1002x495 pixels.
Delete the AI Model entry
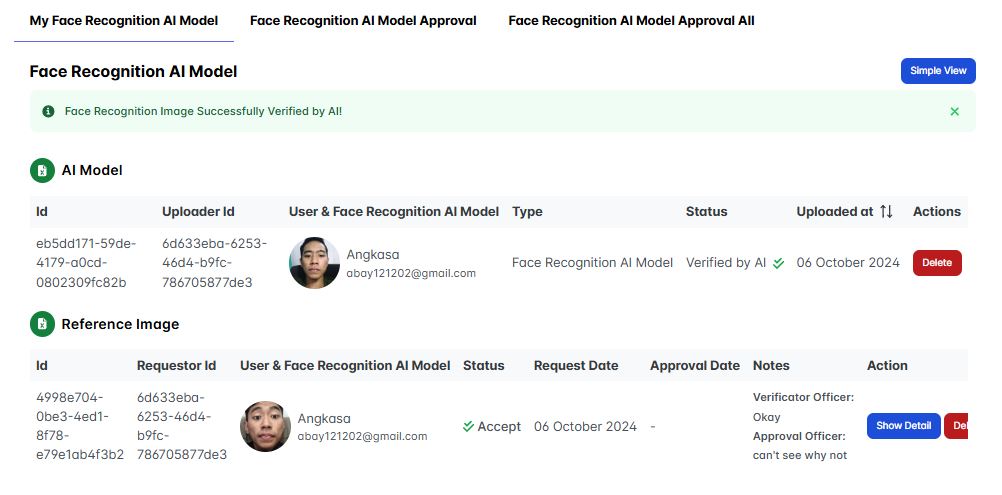pos(936,263)
